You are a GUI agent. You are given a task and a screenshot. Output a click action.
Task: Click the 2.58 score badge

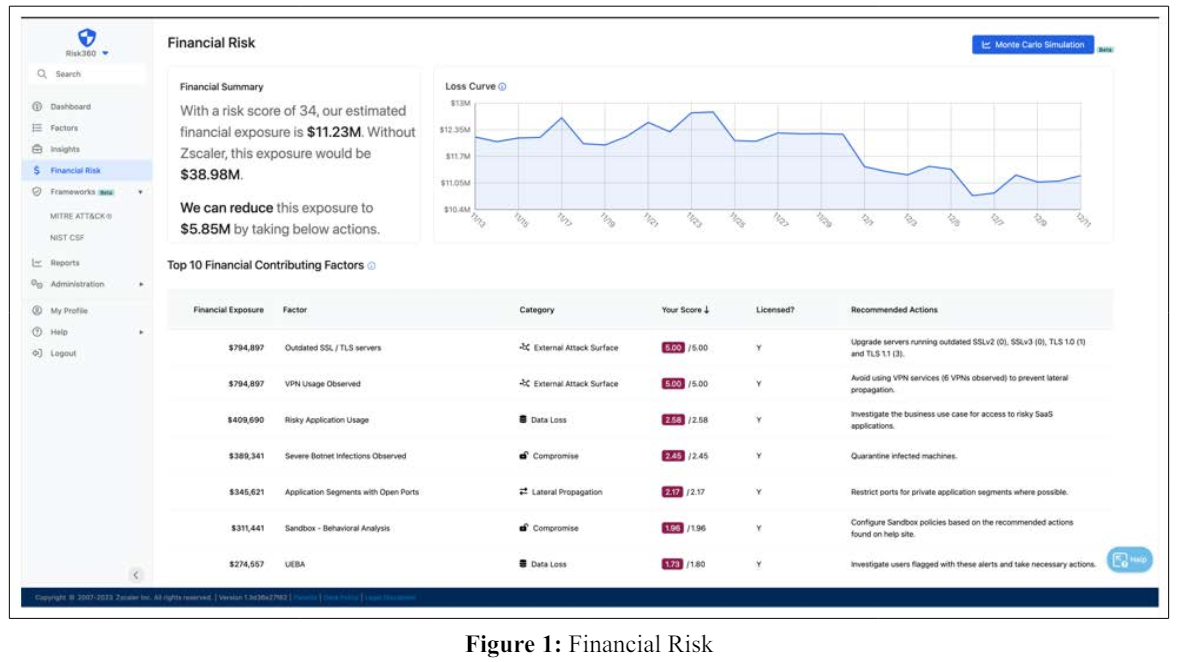672,420
